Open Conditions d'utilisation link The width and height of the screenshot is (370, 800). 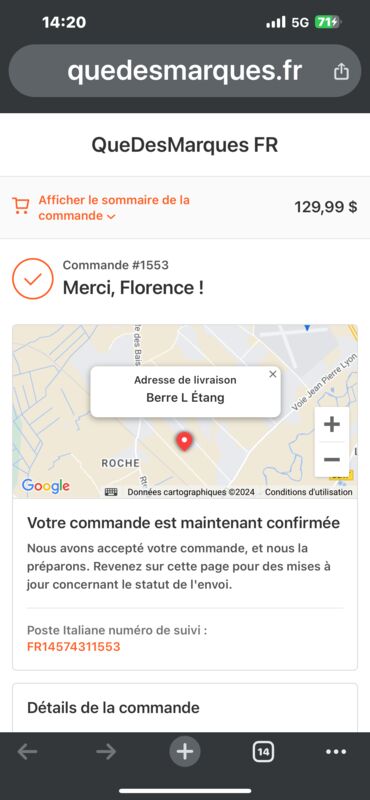308,492
